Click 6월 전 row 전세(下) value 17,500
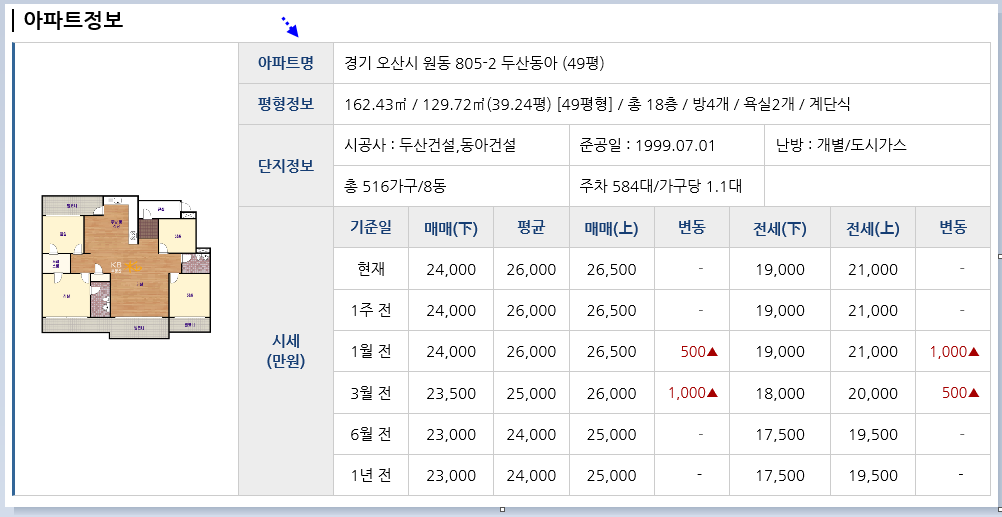Screen dimensions: 1002x517 point(780,435)
